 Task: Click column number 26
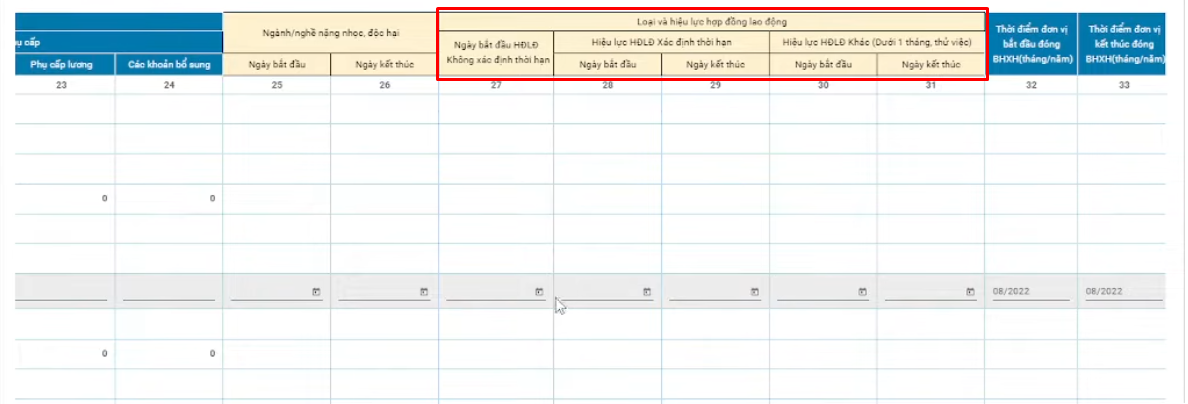click(x=384, y=86)
